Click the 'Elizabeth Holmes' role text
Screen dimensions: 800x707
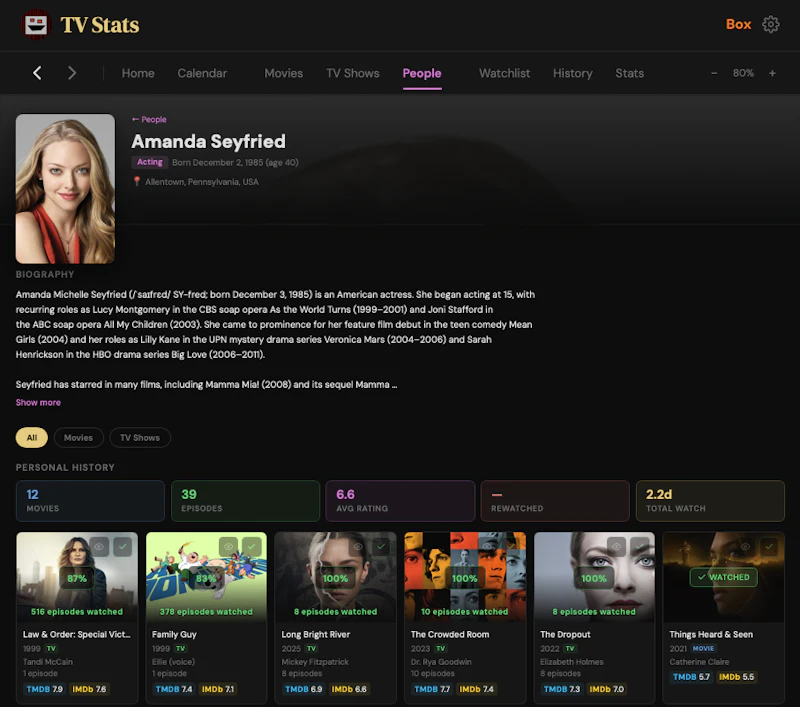572,662
